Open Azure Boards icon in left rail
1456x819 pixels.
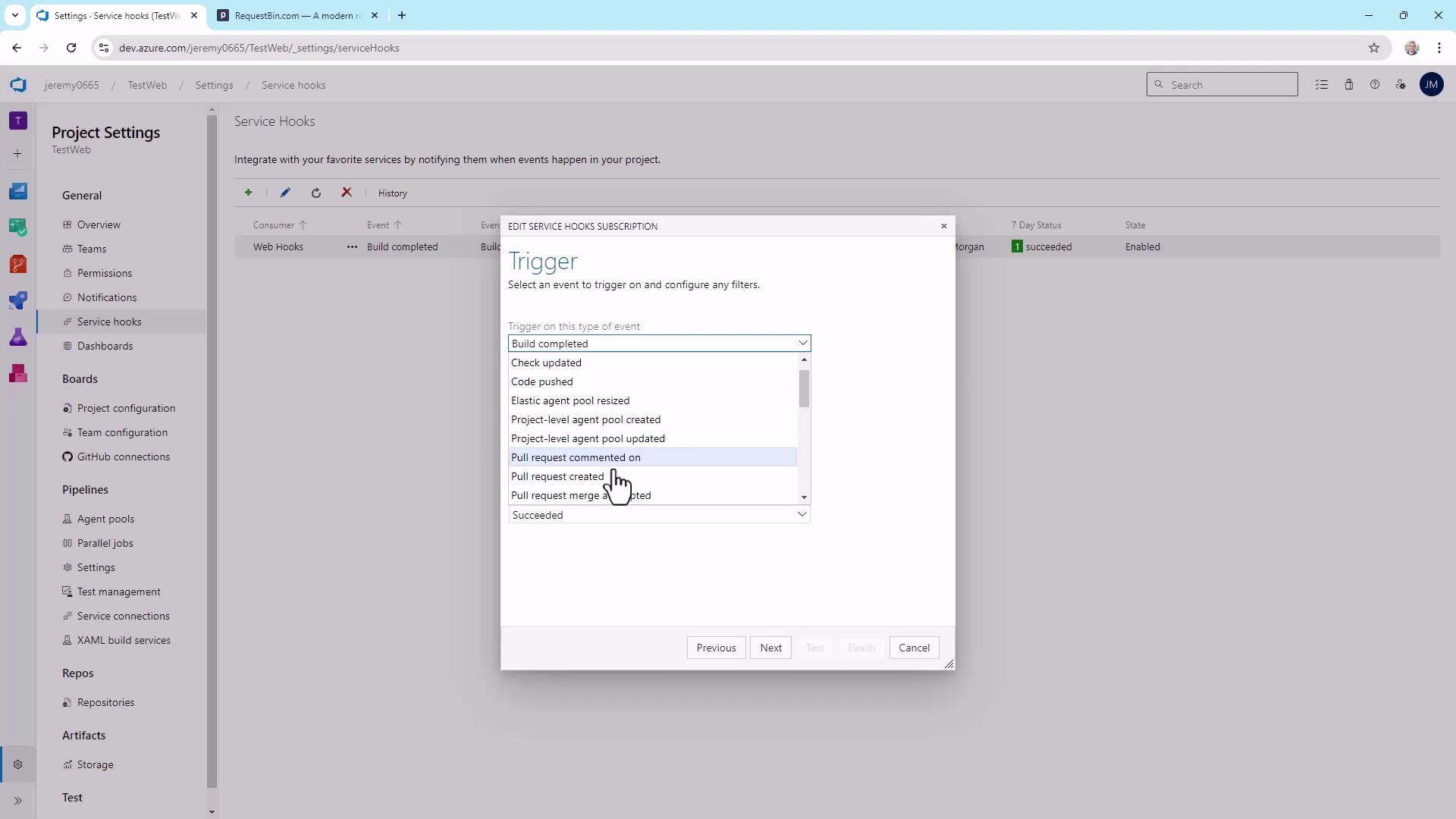18,227
